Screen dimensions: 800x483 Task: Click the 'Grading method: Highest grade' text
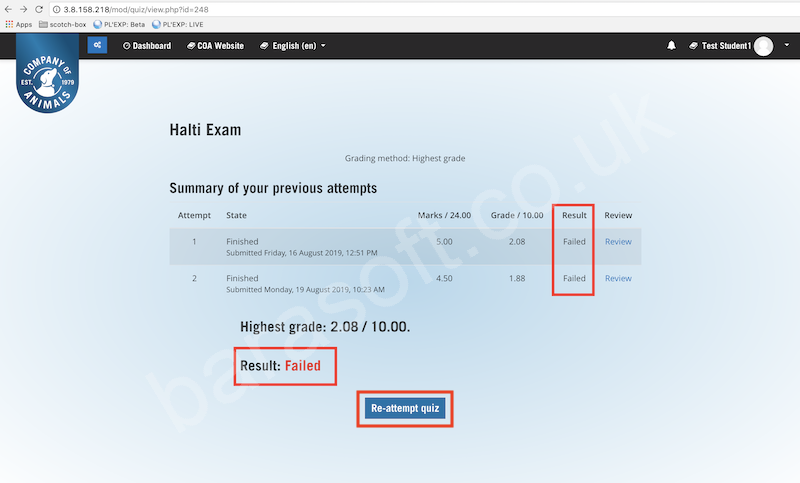pos(405,158)
